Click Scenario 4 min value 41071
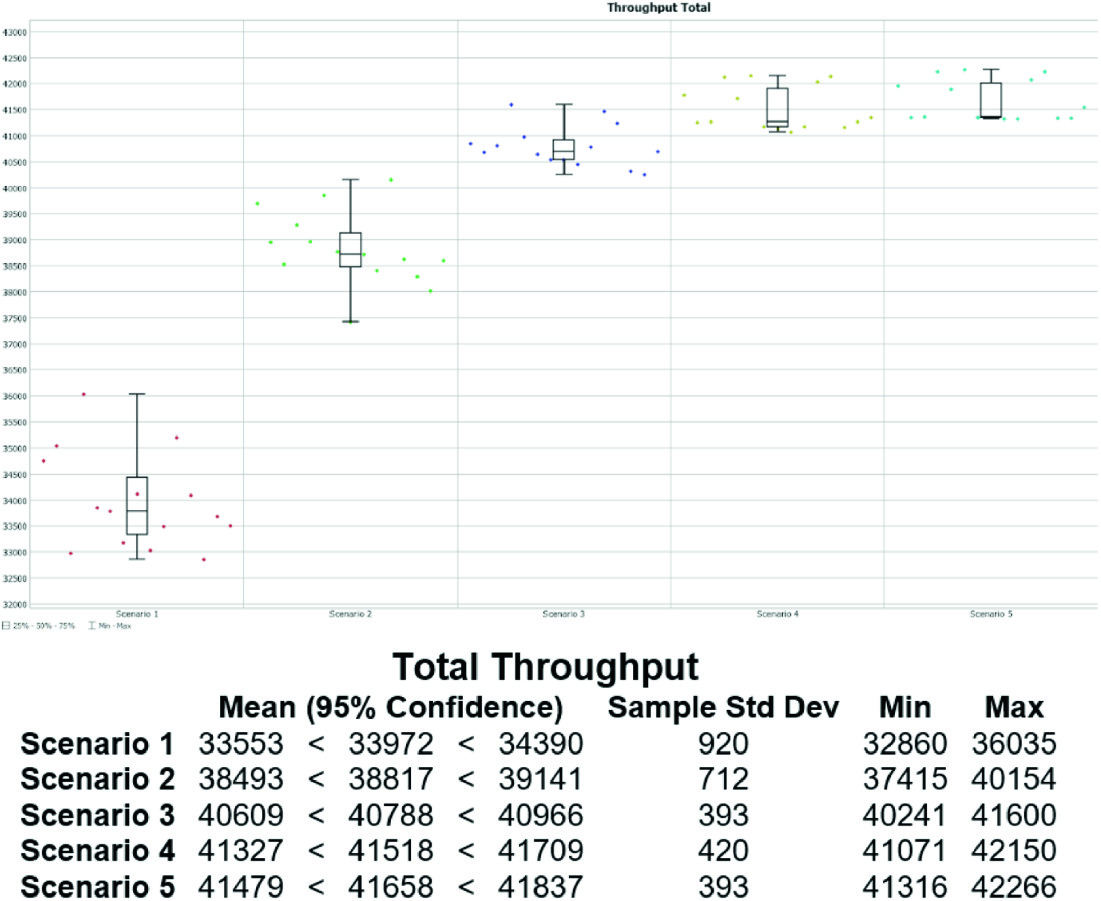1101x901 pixels. 905,850
